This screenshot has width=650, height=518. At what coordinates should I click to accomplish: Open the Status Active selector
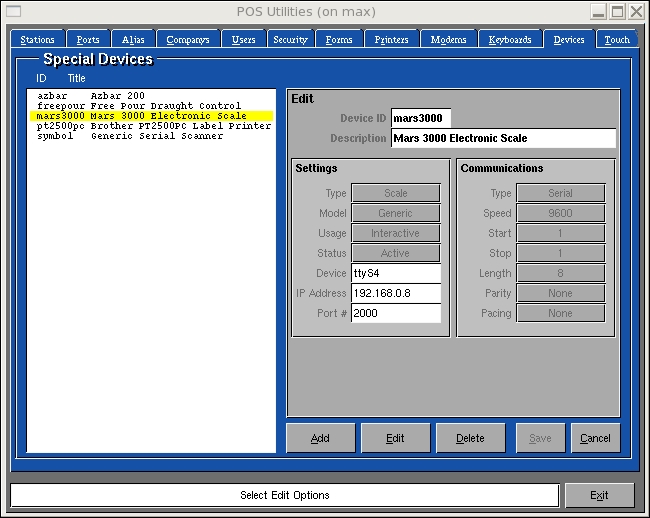pyautogui.click(x=395, y=253)
